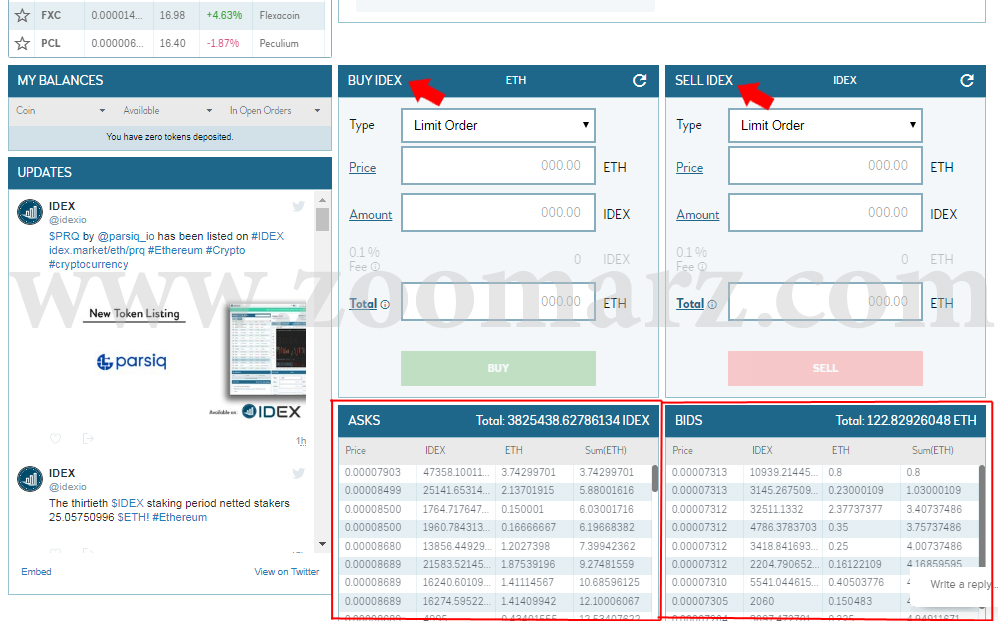Select ask price 0.00008680

373,546
